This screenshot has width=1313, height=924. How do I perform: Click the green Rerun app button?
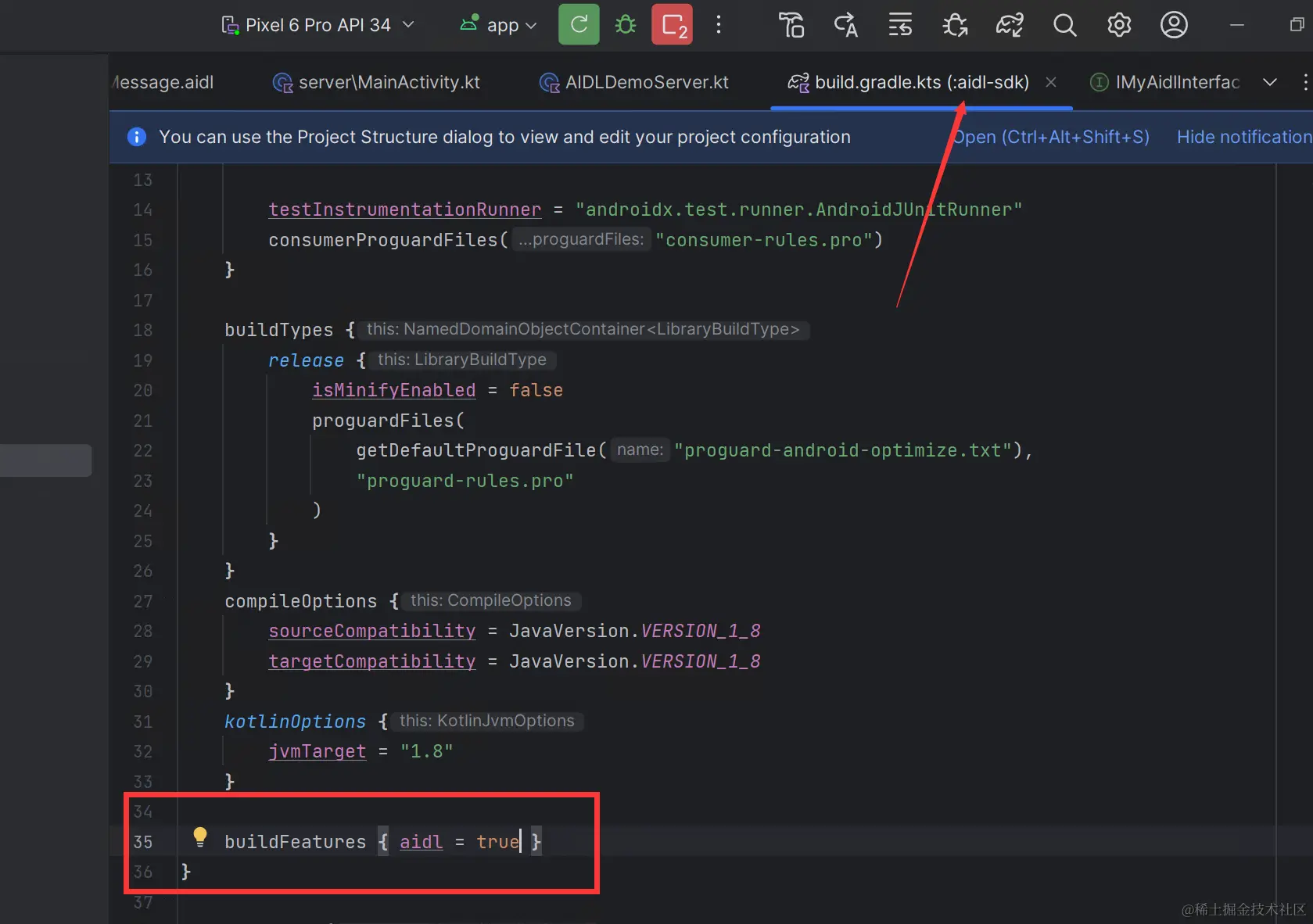pos(579,24)
